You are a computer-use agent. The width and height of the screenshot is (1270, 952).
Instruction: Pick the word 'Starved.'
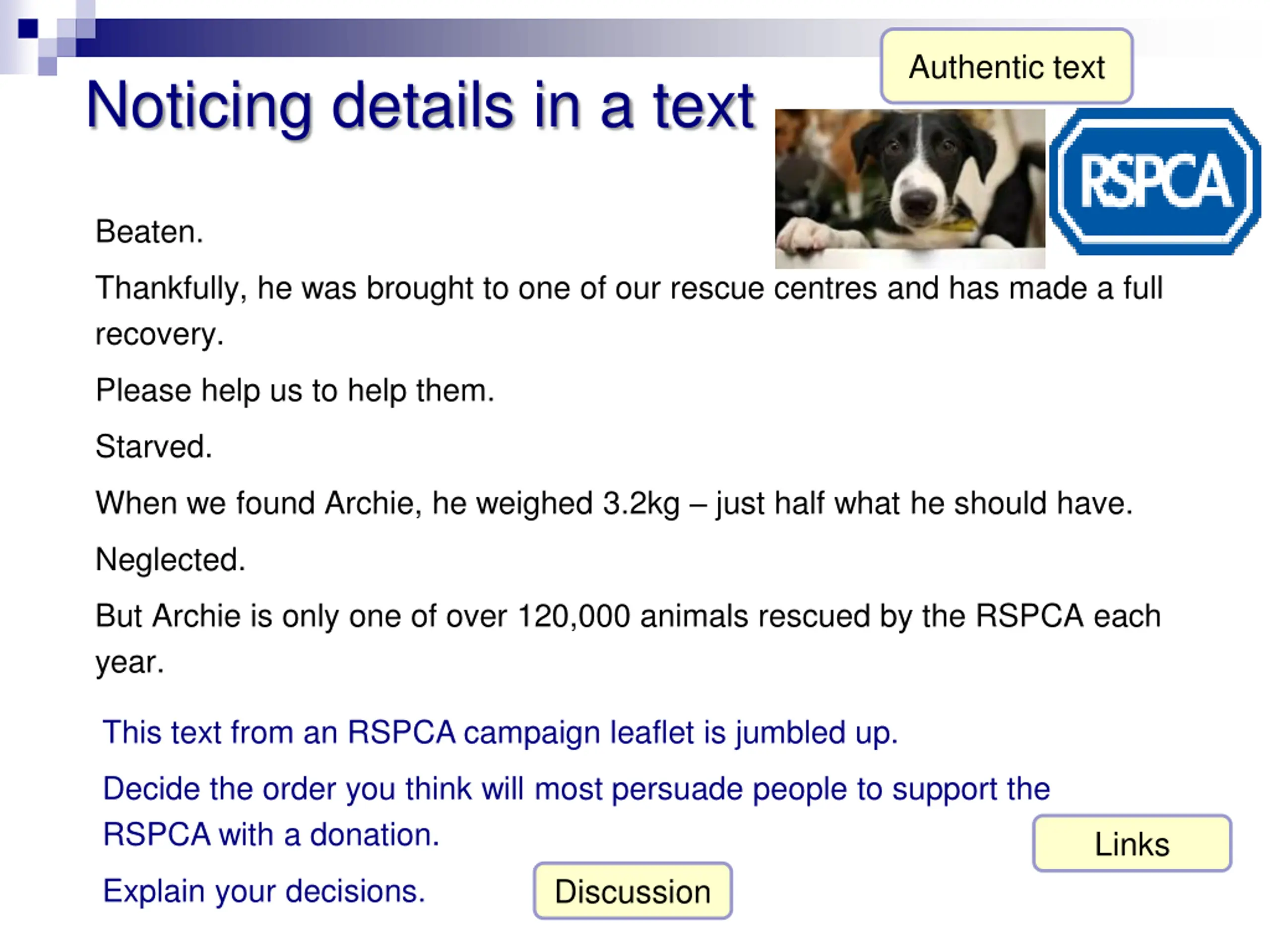click(154, 446)
